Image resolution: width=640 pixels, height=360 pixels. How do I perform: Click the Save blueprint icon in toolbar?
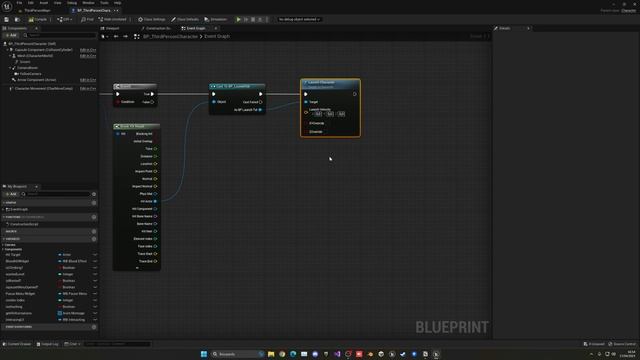[7, 19]
